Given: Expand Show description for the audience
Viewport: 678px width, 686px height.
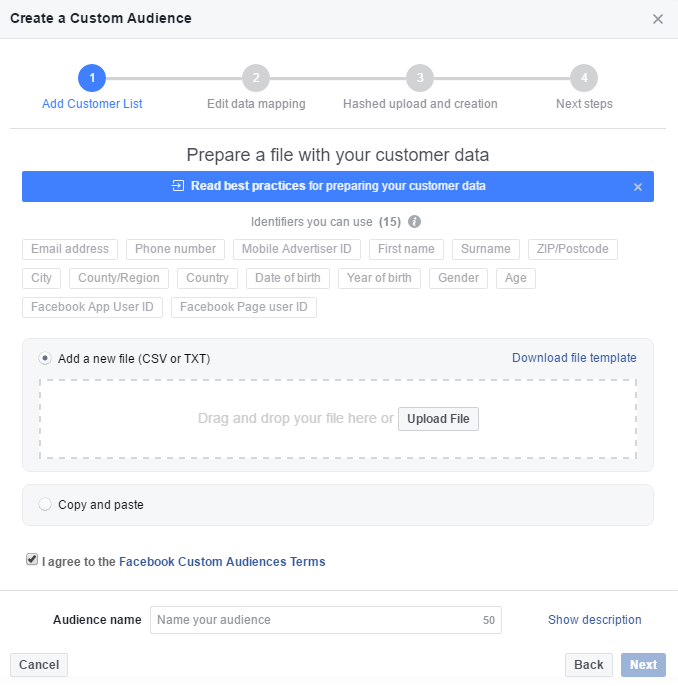Looking at the screenshot, I should click(594, 620).
